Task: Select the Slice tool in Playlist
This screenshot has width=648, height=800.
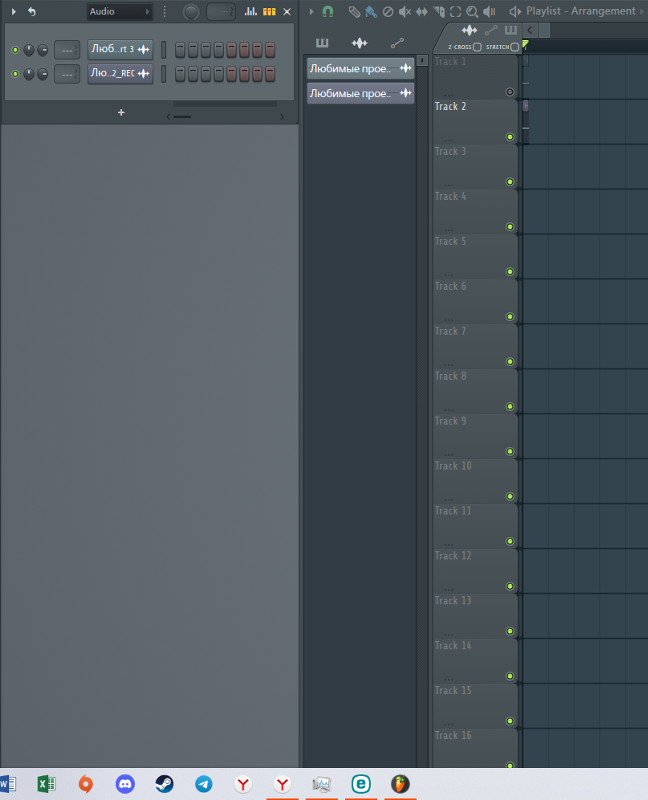Action: click(439, 11)
